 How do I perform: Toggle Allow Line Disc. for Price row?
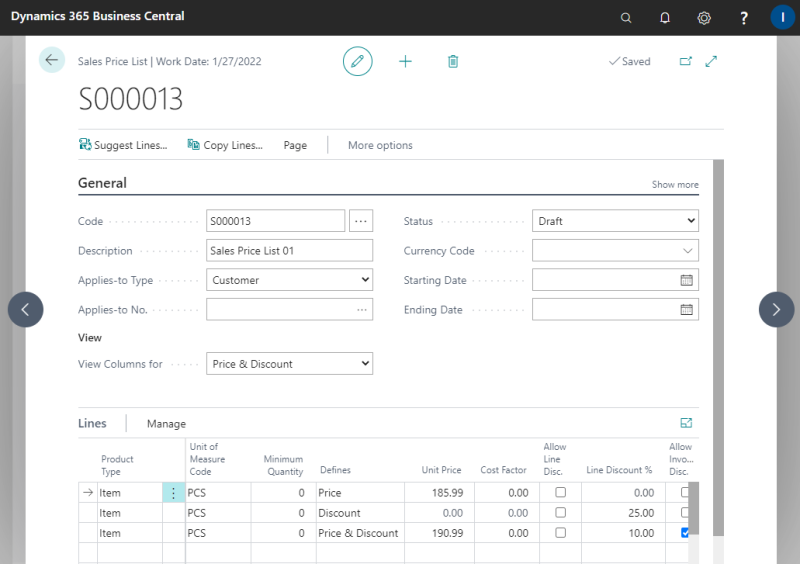560,492
